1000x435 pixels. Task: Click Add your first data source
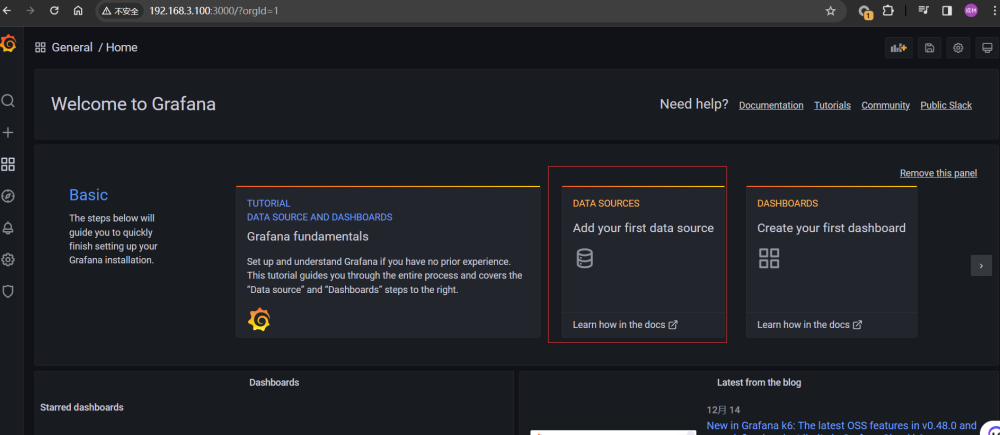point(643,228)
